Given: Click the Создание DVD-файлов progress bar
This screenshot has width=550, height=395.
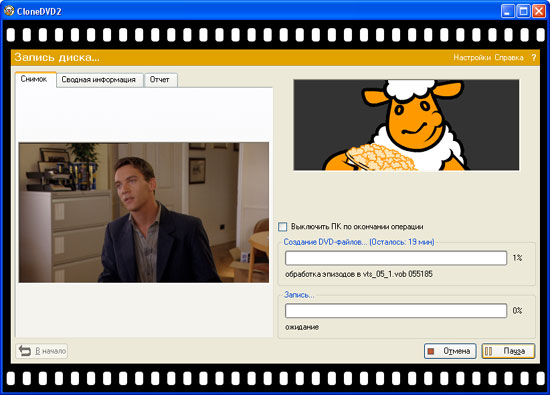Looking at the screenshot, I should (396, 258).
